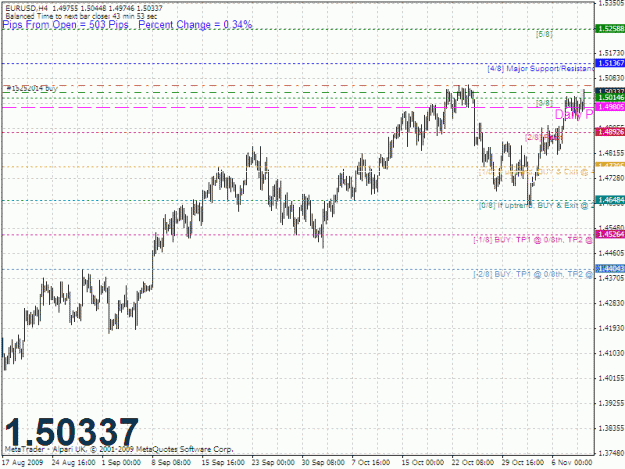Click the green 1.50146 price tag
625x469 pixels.
point(610,98)
